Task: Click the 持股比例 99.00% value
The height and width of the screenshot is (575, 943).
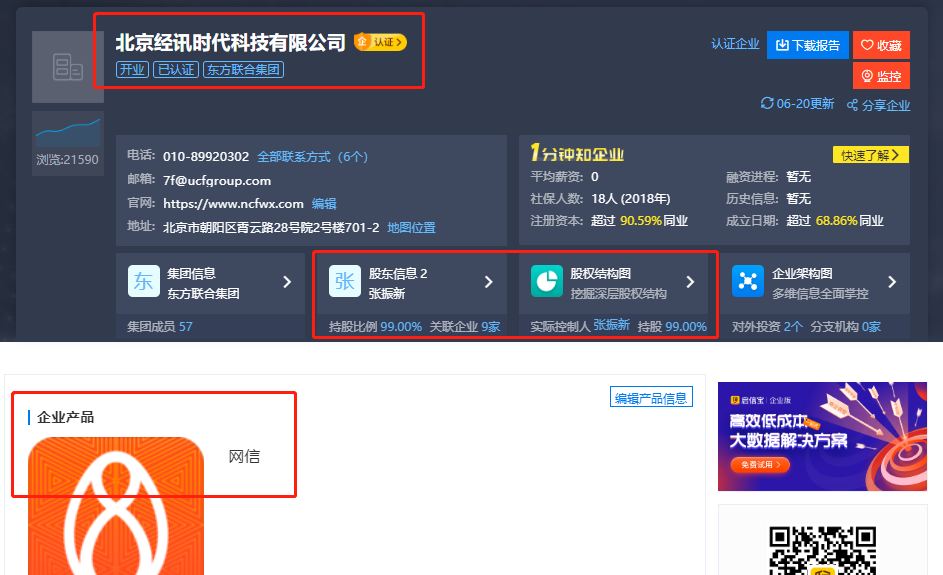Action: (401, 327)
